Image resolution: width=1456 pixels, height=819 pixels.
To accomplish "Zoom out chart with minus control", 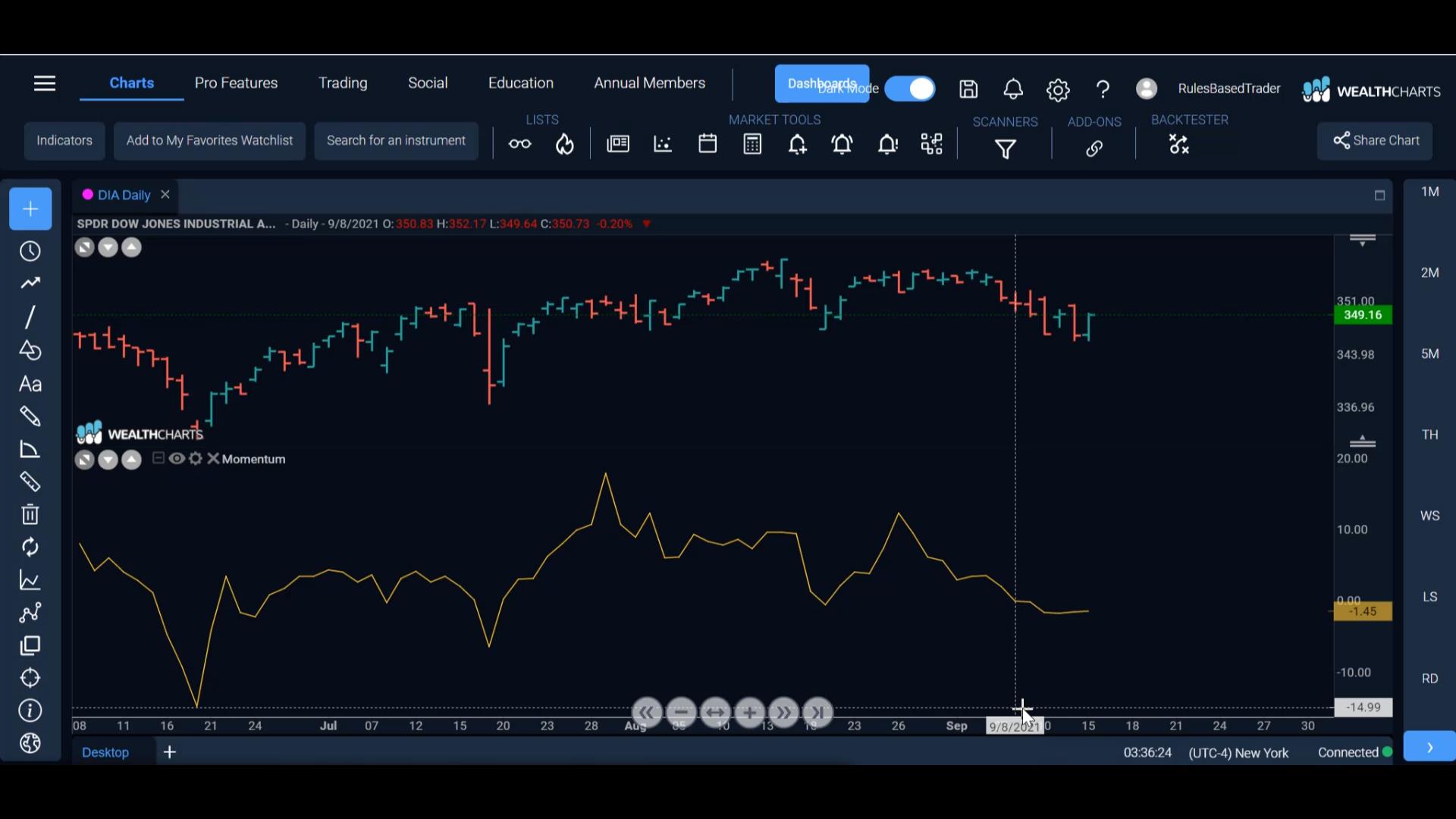I will (x=681, y=712).
